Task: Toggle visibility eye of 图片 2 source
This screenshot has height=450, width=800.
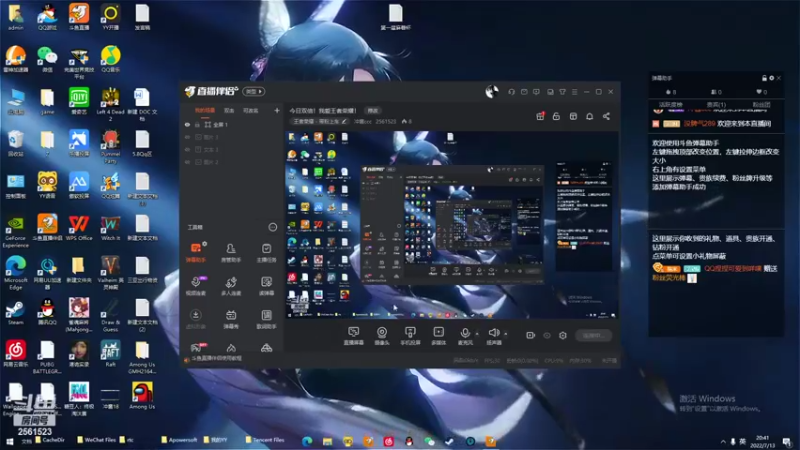Action: [x=187, y=162]
